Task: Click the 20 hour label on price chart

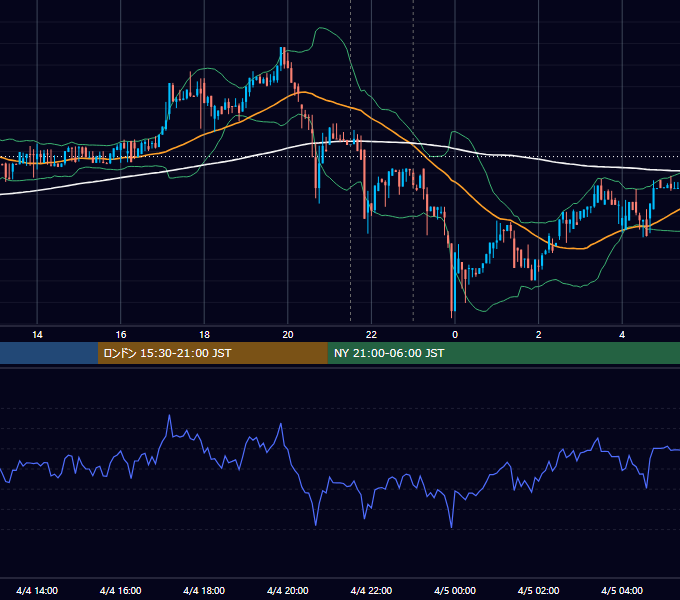Action: 288,335
